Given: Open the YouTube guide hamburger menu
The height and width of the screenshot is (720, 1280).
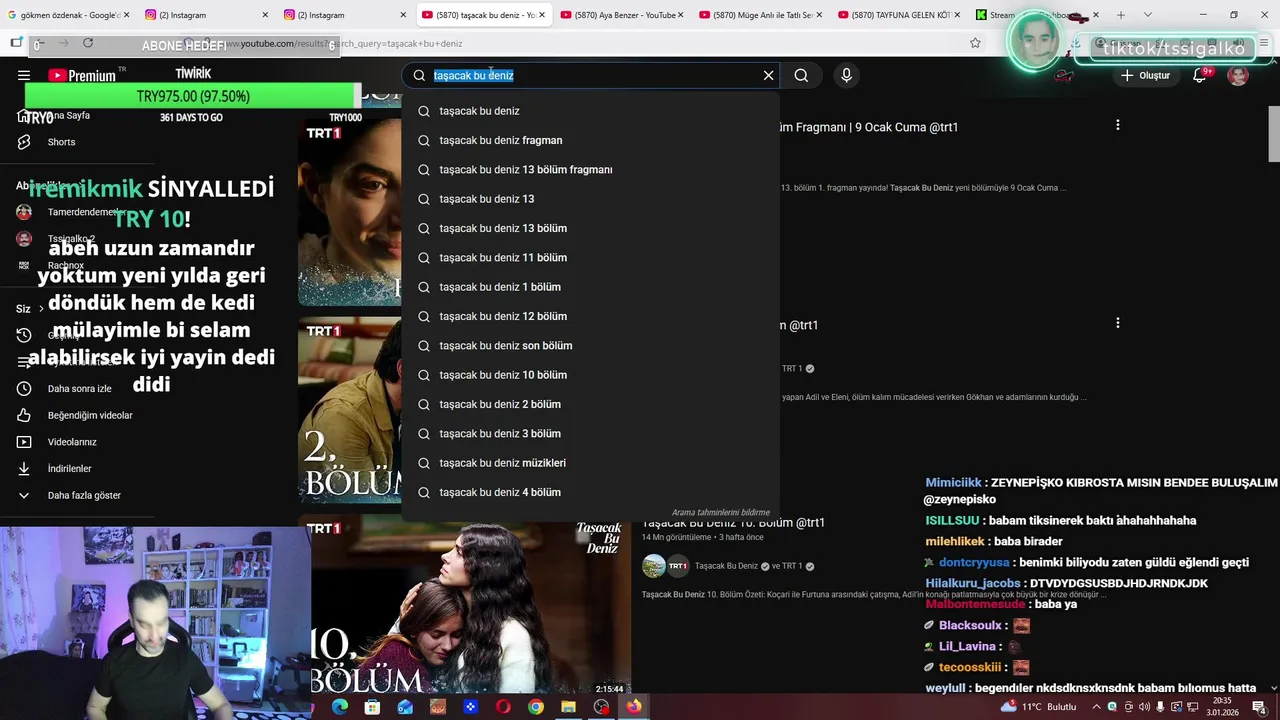Looking at the screenshot, I should [x=24, y=75].
